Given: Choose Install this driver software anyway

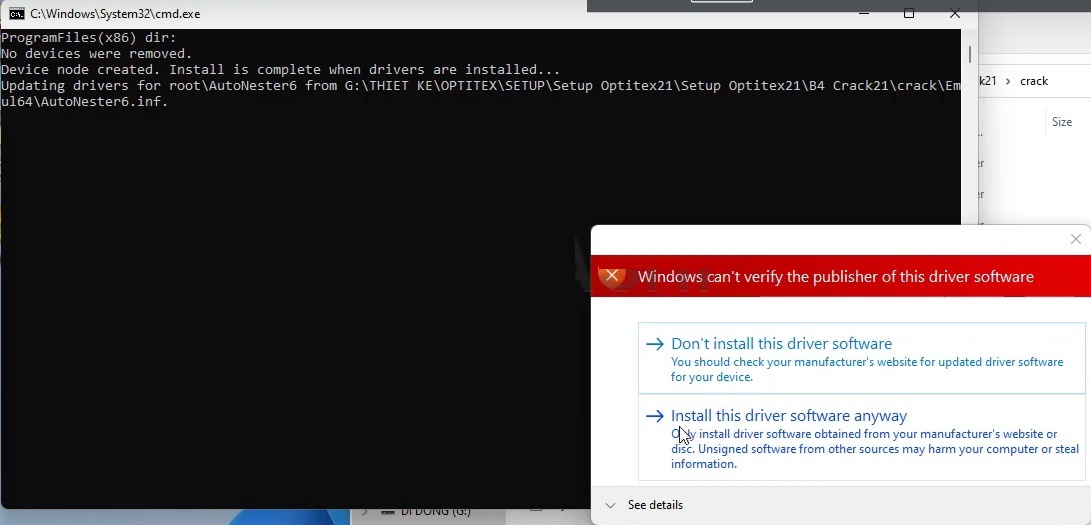Looking at the screenshot, I should point(789,416).
